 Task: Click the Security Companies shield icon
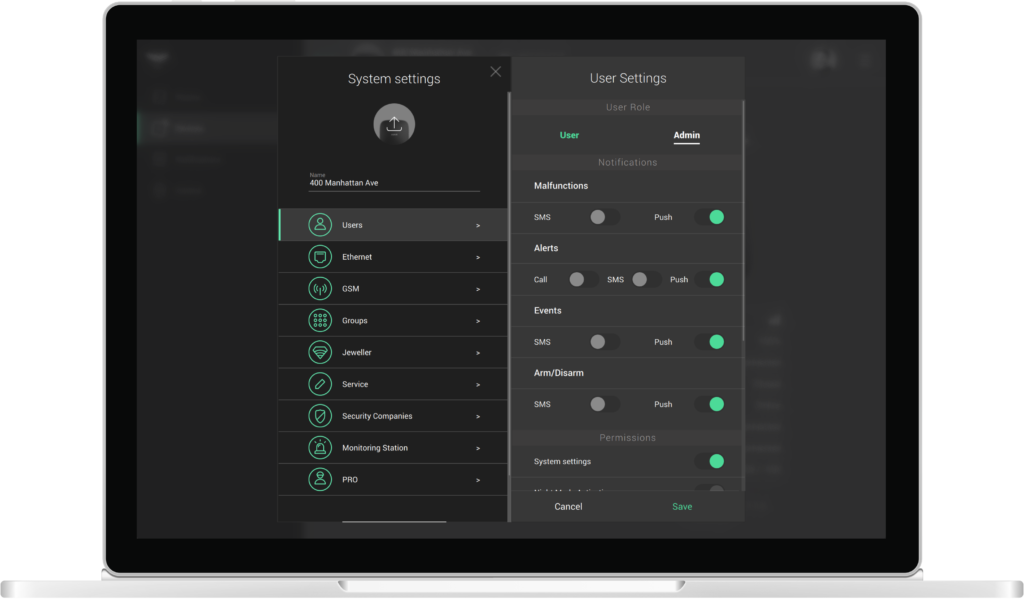click(320, 416)
